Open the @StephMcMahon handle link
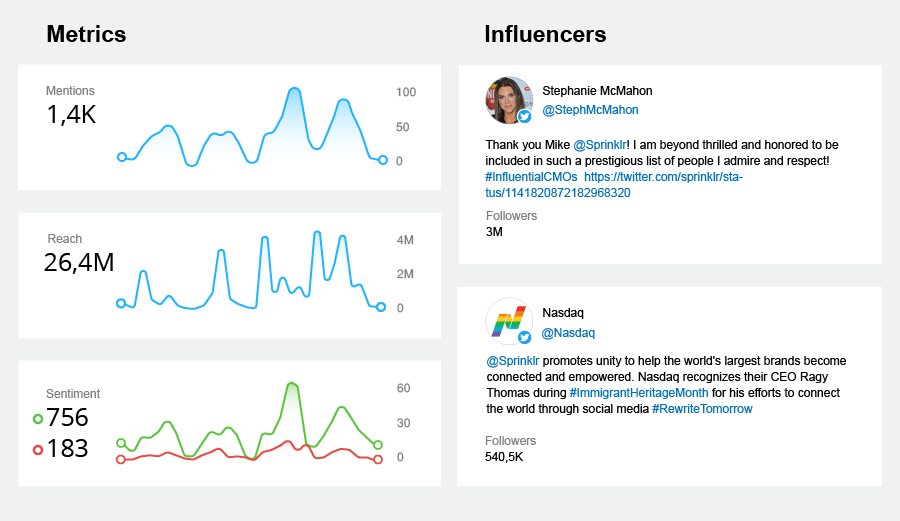Viewport: 900px width, 521px height. pyautogui.click(x=590, y=110)
